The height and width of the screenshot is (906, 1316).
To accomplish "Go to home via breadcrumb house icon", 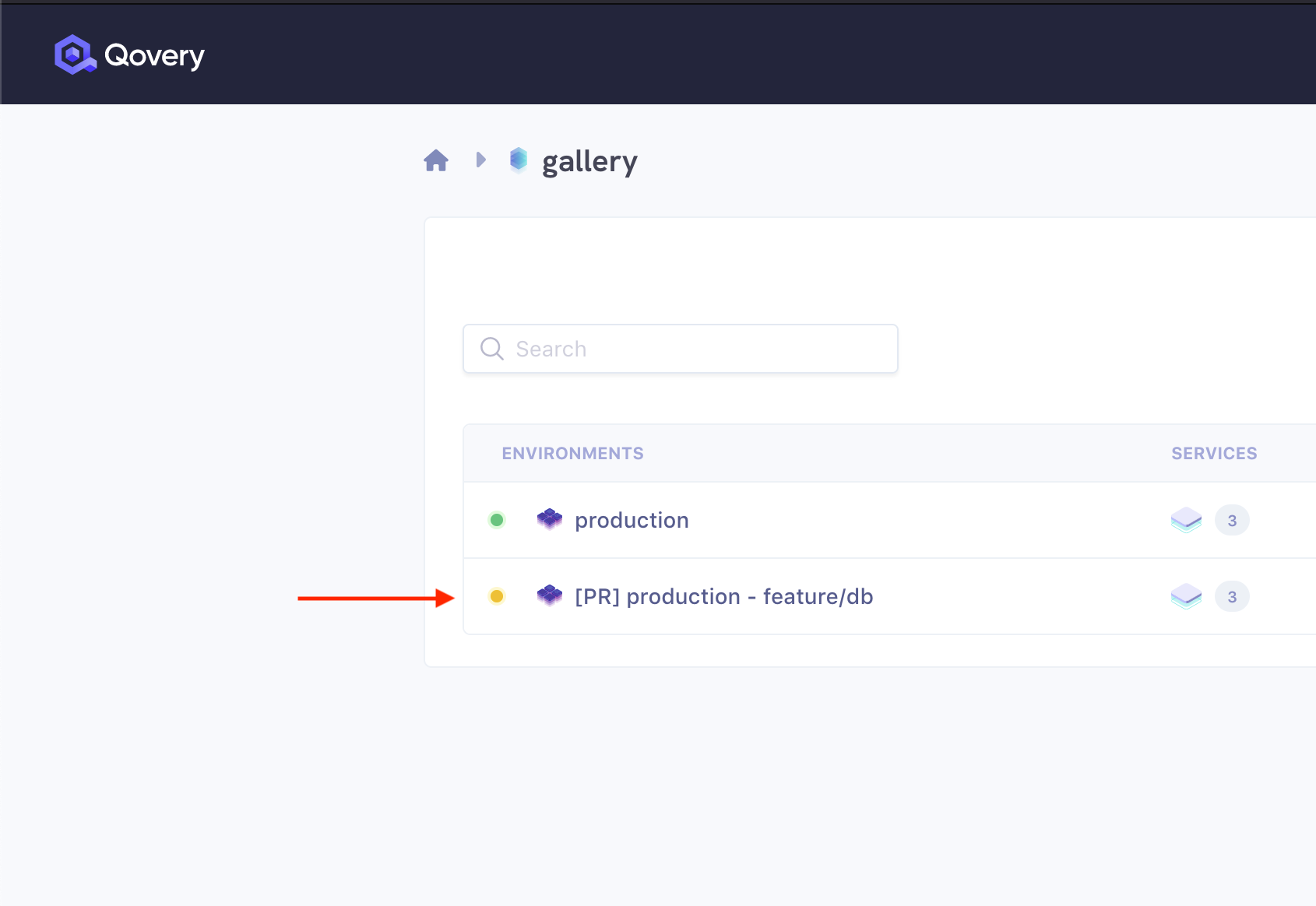I will coord(436,160).
